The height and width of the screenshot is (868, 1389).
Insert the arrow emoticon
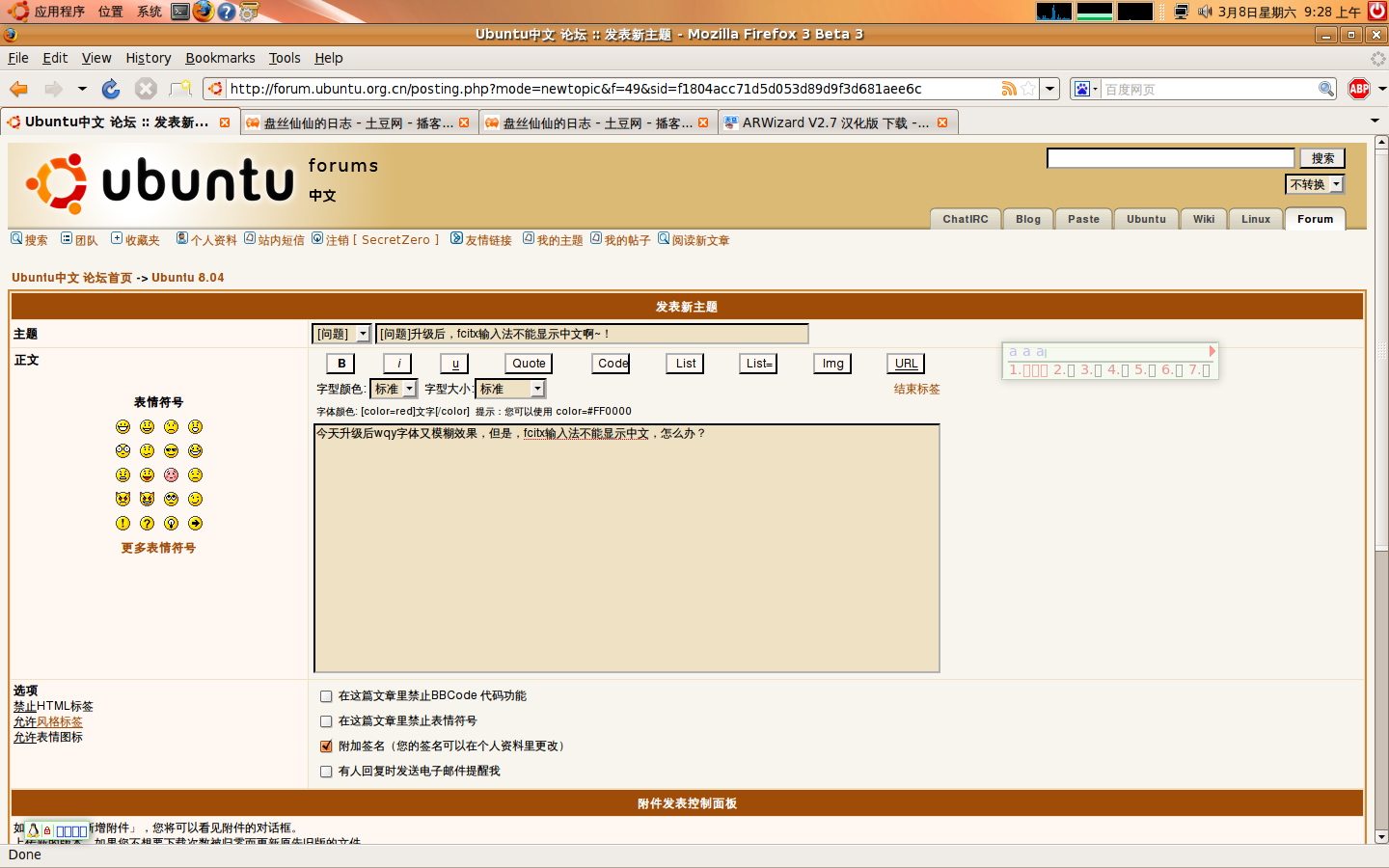(195, 523)
